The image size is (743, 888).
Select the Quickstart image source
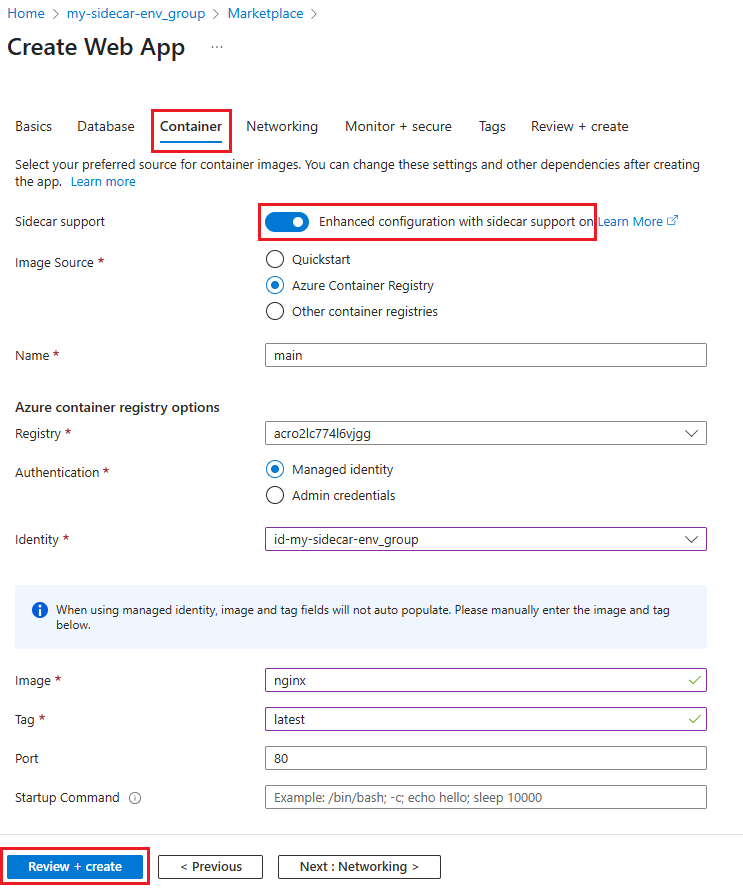[x=275, y=259]
